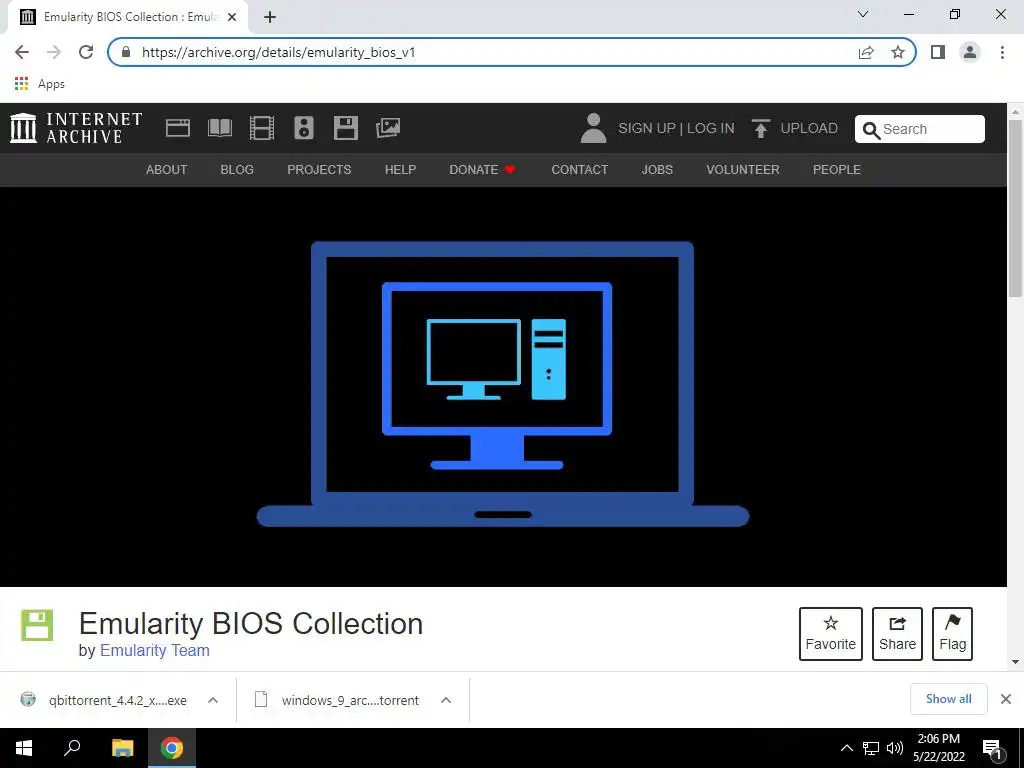This screenshot has height=768, width=1024.
Task: Expand options for windows_9 torrent download
Action: (446, 700)
